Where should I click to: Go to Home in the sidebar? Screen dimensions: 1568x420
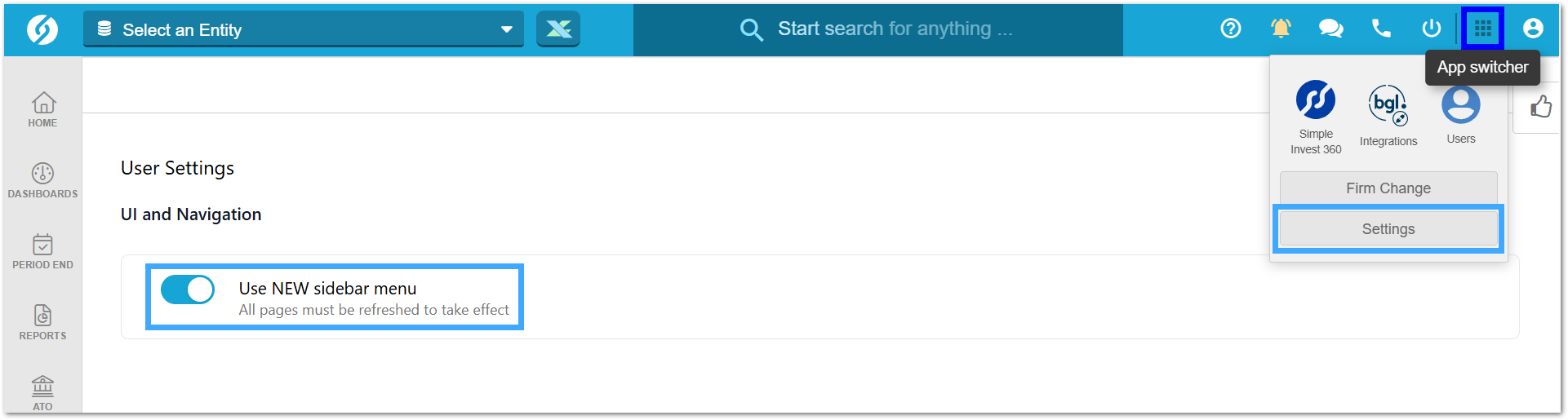(x=42, y=109)
